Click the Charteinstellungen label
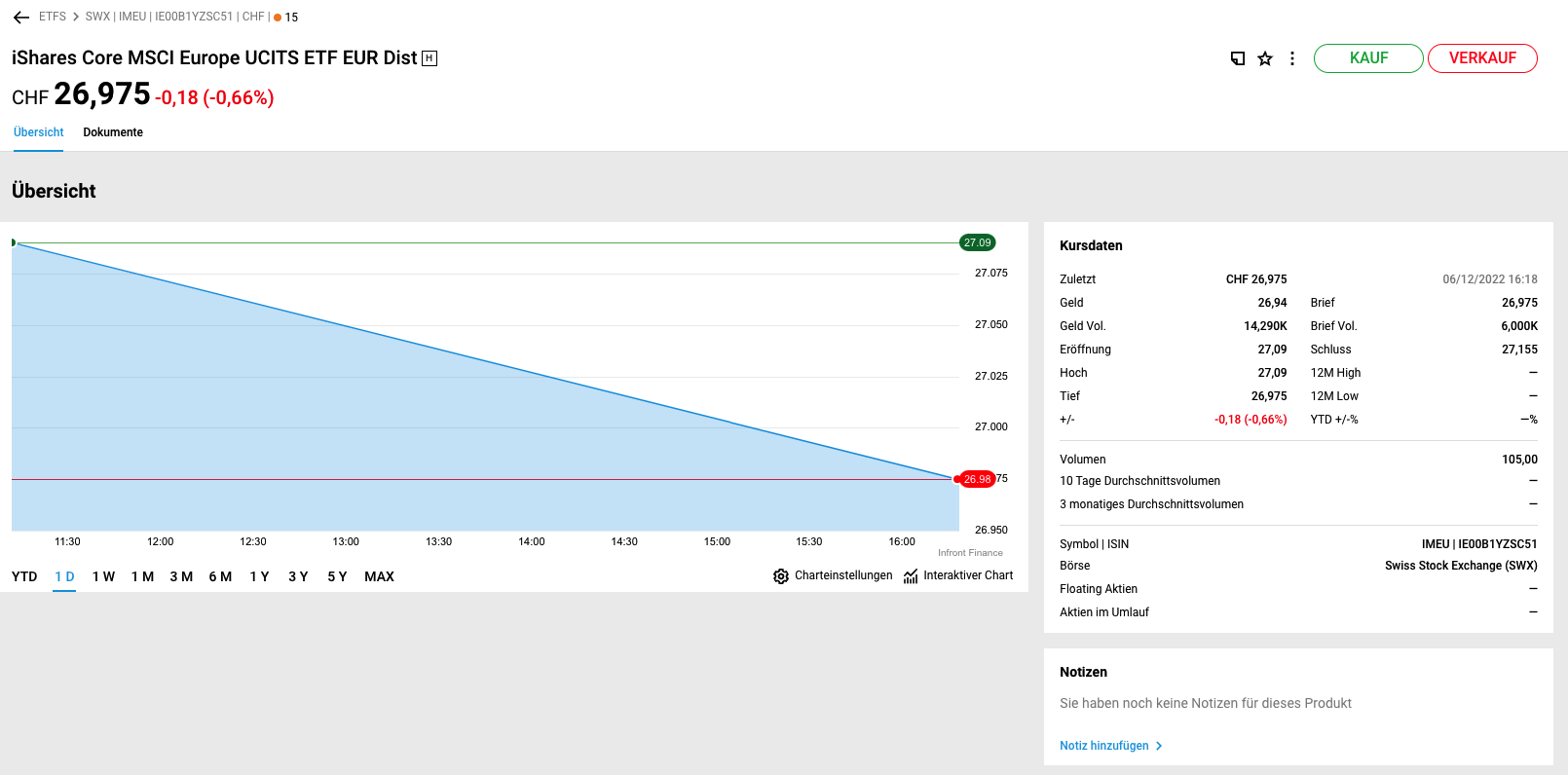This screenshot has height=775, width=1568. coord(843,575)
